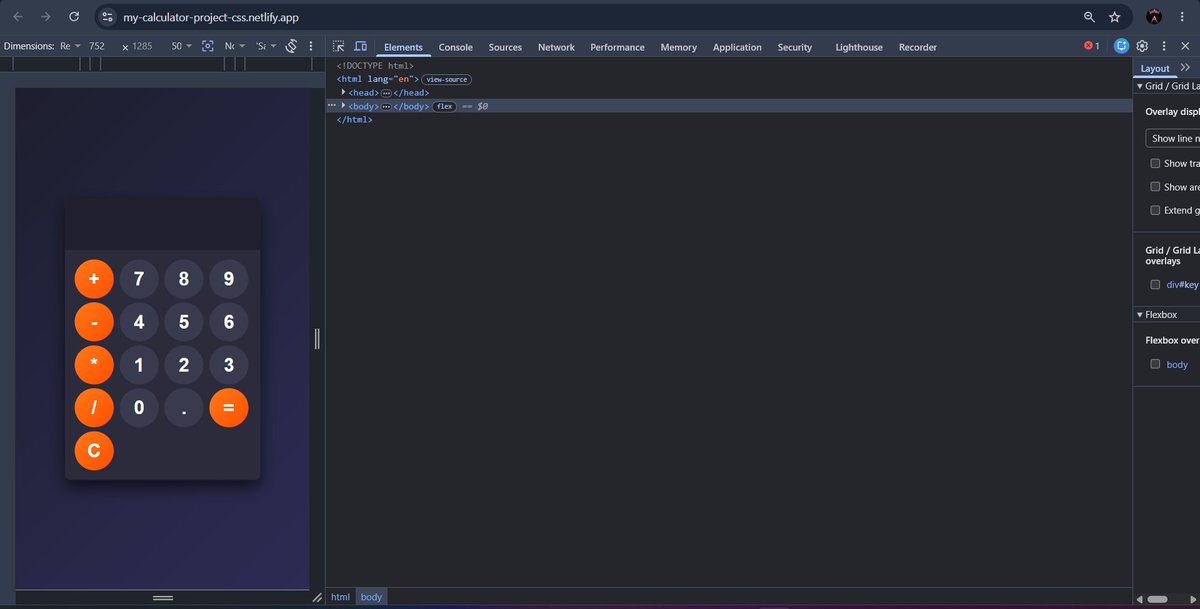The width and height of the screenshot is (1200, 609).
Task: Open the Dimensions responsive dropdown
Action: pos(70,46)
